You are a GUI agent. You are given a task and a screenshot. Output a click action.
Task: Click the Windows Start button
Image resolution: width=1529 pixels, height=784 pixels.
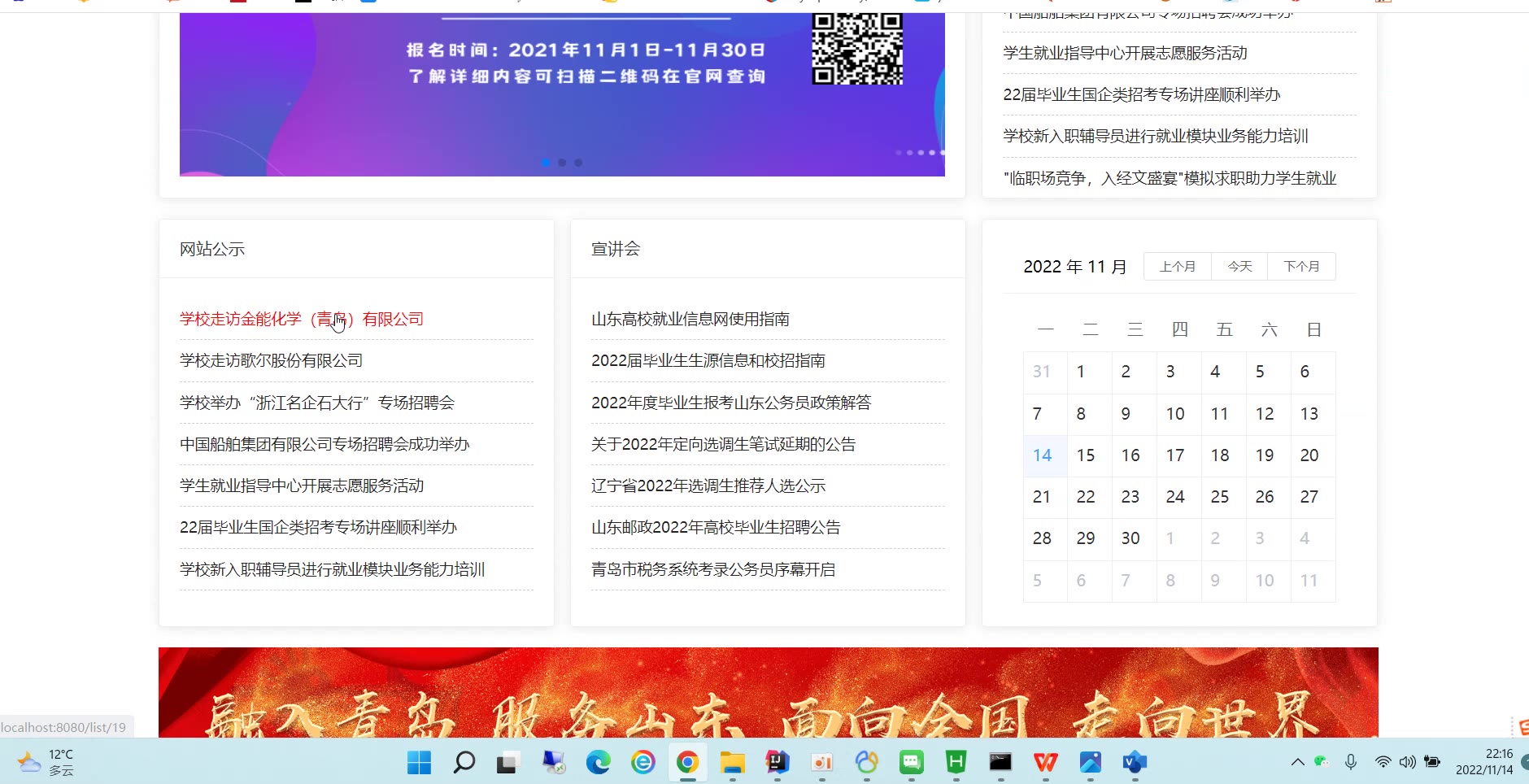(419, 762)
